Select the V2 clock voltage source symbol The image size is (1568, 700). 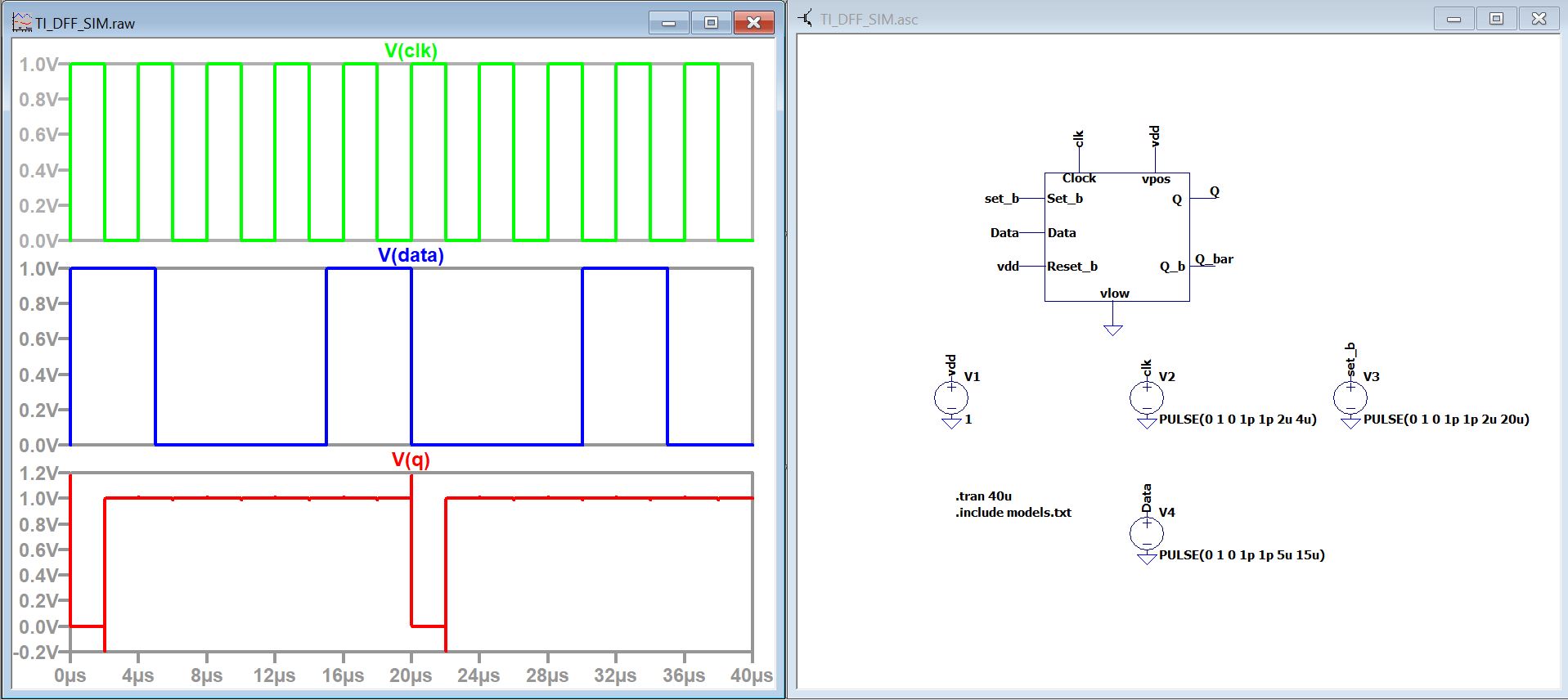1146,398
